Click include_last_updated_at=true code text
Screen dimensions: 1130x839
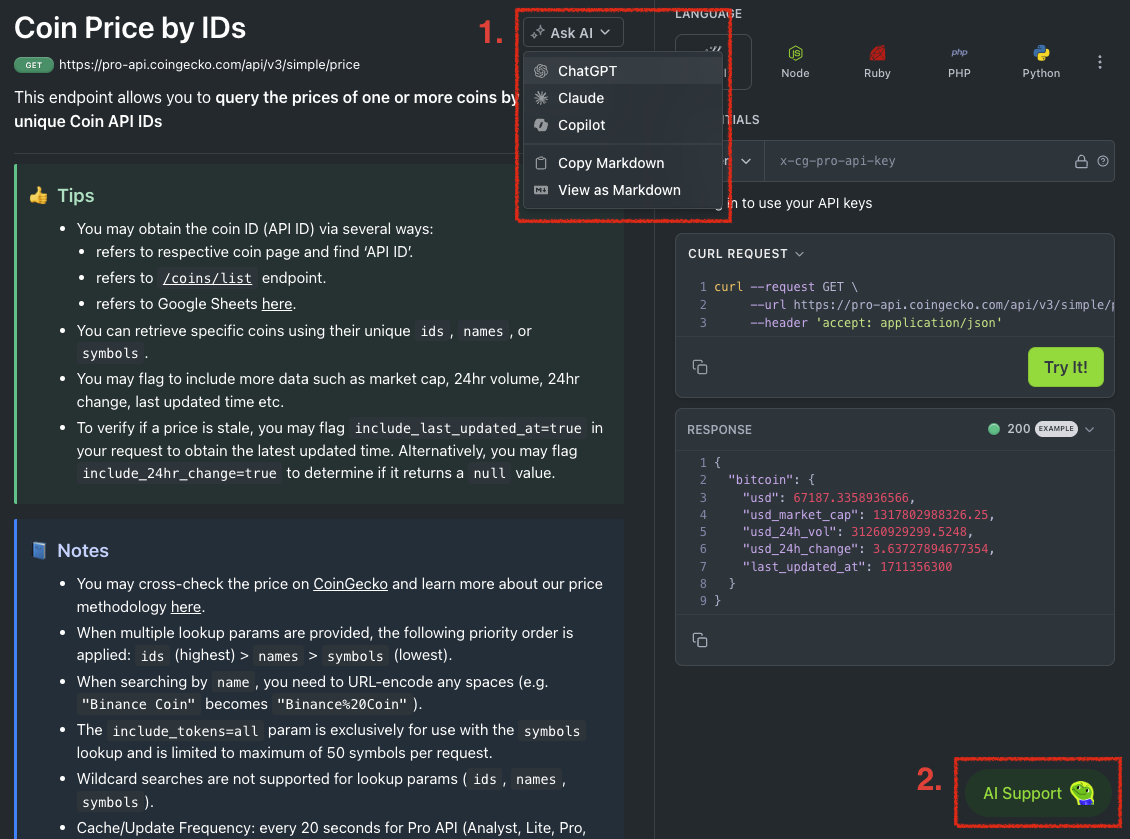coord(468,428)
